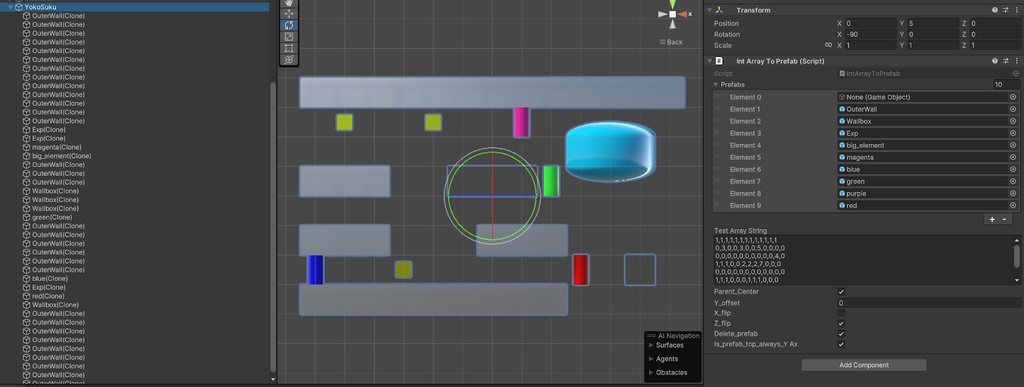Toggle the Delete_prefab checkbox
Viewport: 1024px width, 387px height.
tap(841, 333)
